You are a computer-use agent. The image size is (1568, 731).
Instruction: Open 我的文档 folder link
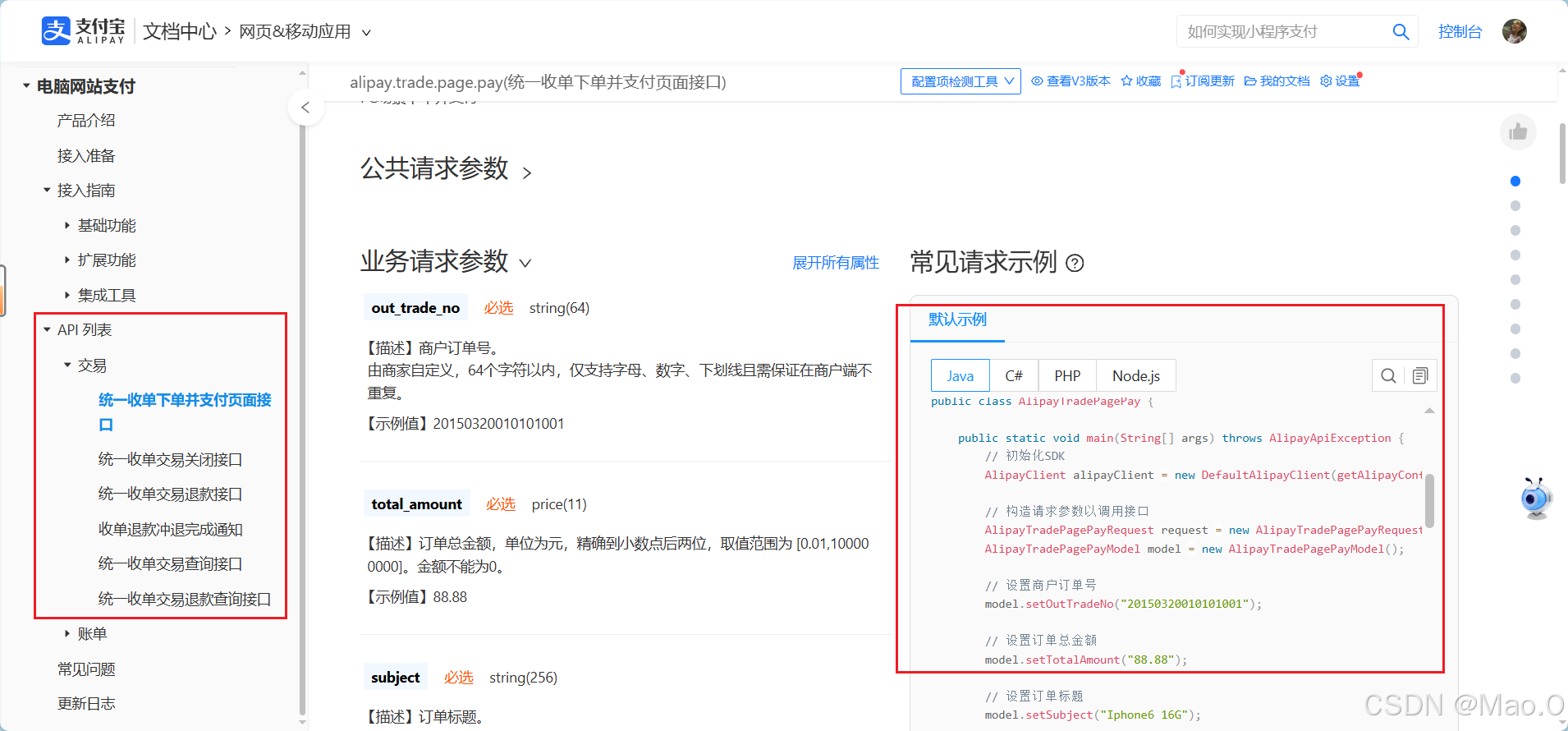coord(1277,81)
